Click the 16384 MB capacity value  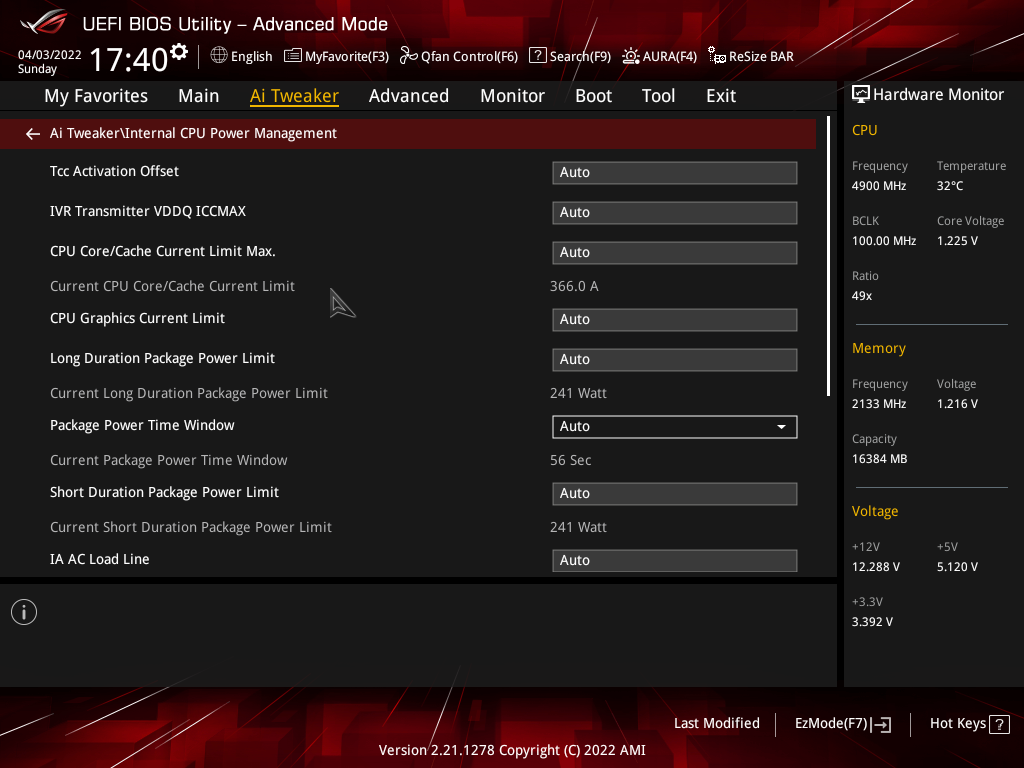click(x=880, y=459)
